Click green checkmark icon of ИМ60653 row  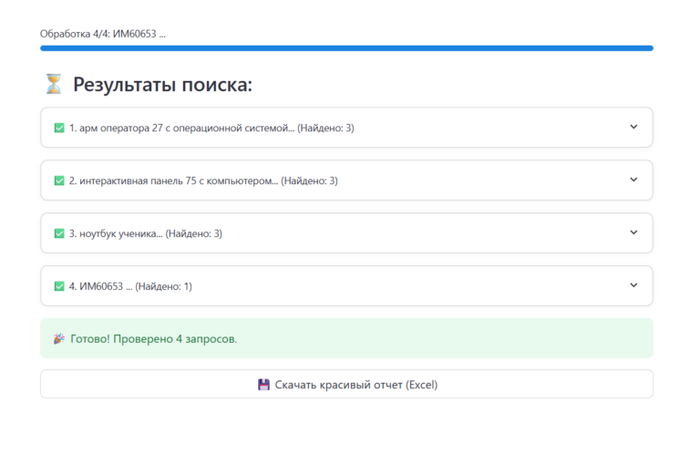[x=59, y=286]
